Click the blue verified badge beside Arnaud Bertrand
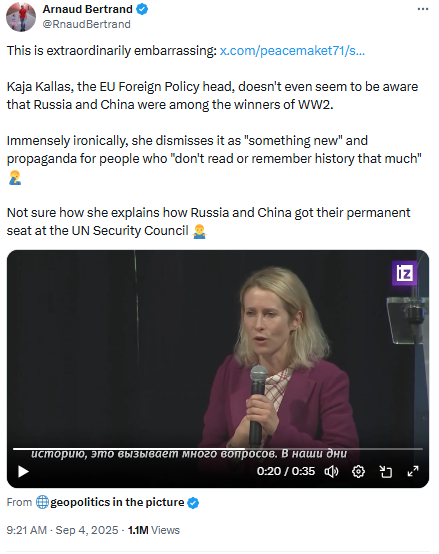Viewport: 439px width, 554px height. coord(142,9)
